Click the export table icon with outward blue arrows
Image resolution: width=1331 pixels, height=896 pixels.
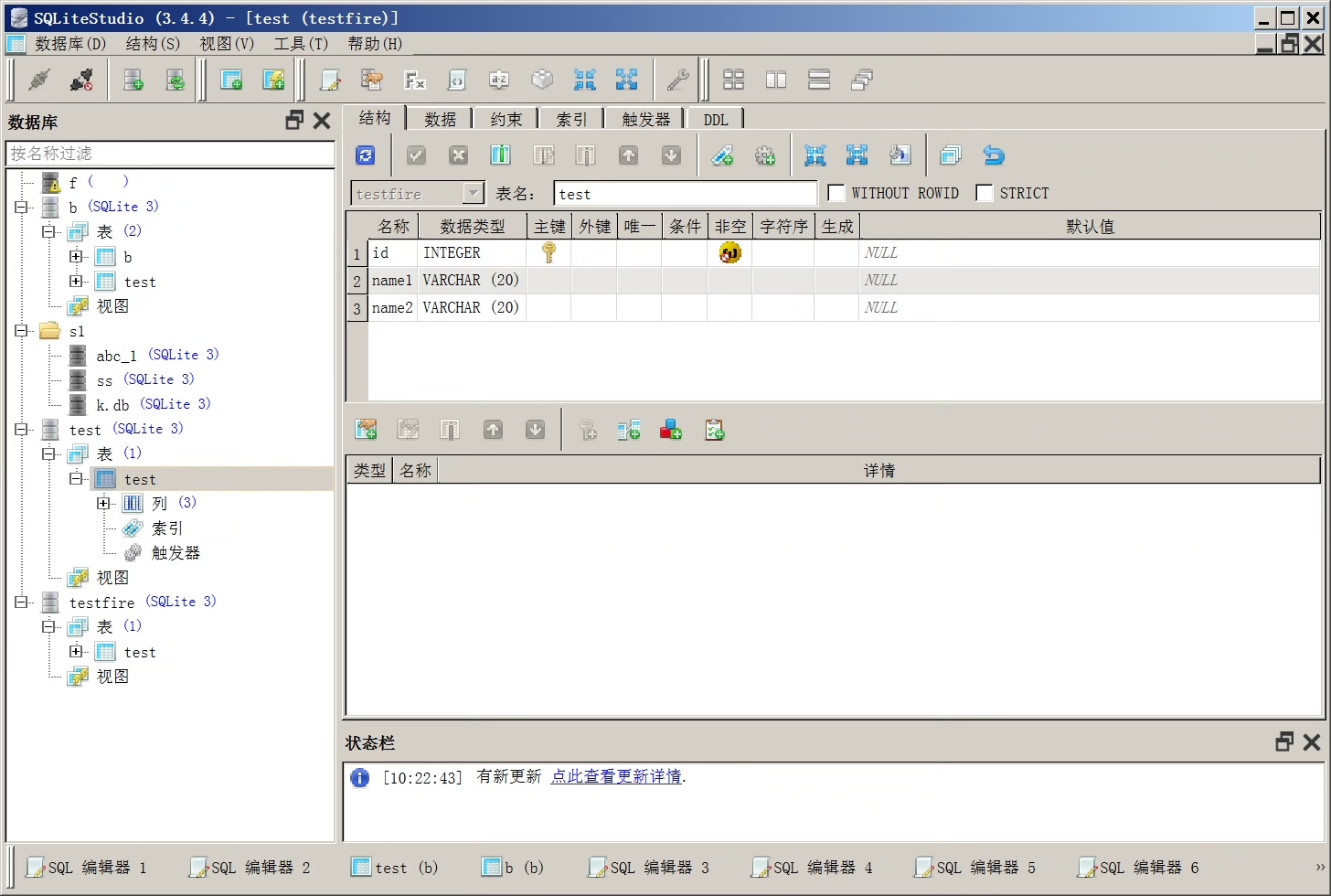[857, 155]
